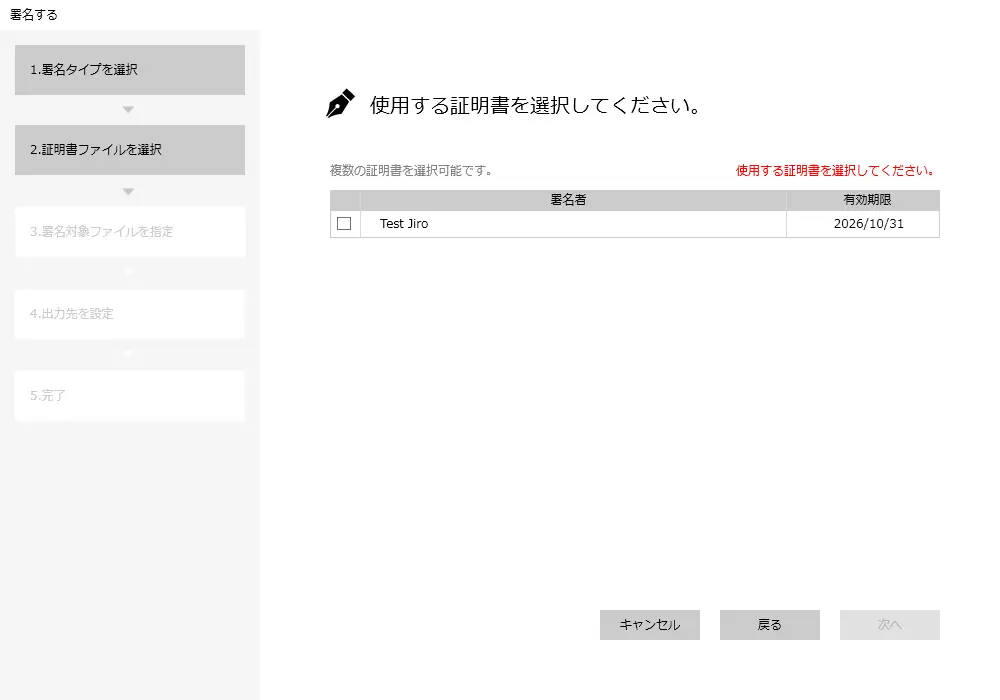Click the 署名する window title
Viewport: 1000px width, 700px height.
pyautogui.click(x=34, y=14)
